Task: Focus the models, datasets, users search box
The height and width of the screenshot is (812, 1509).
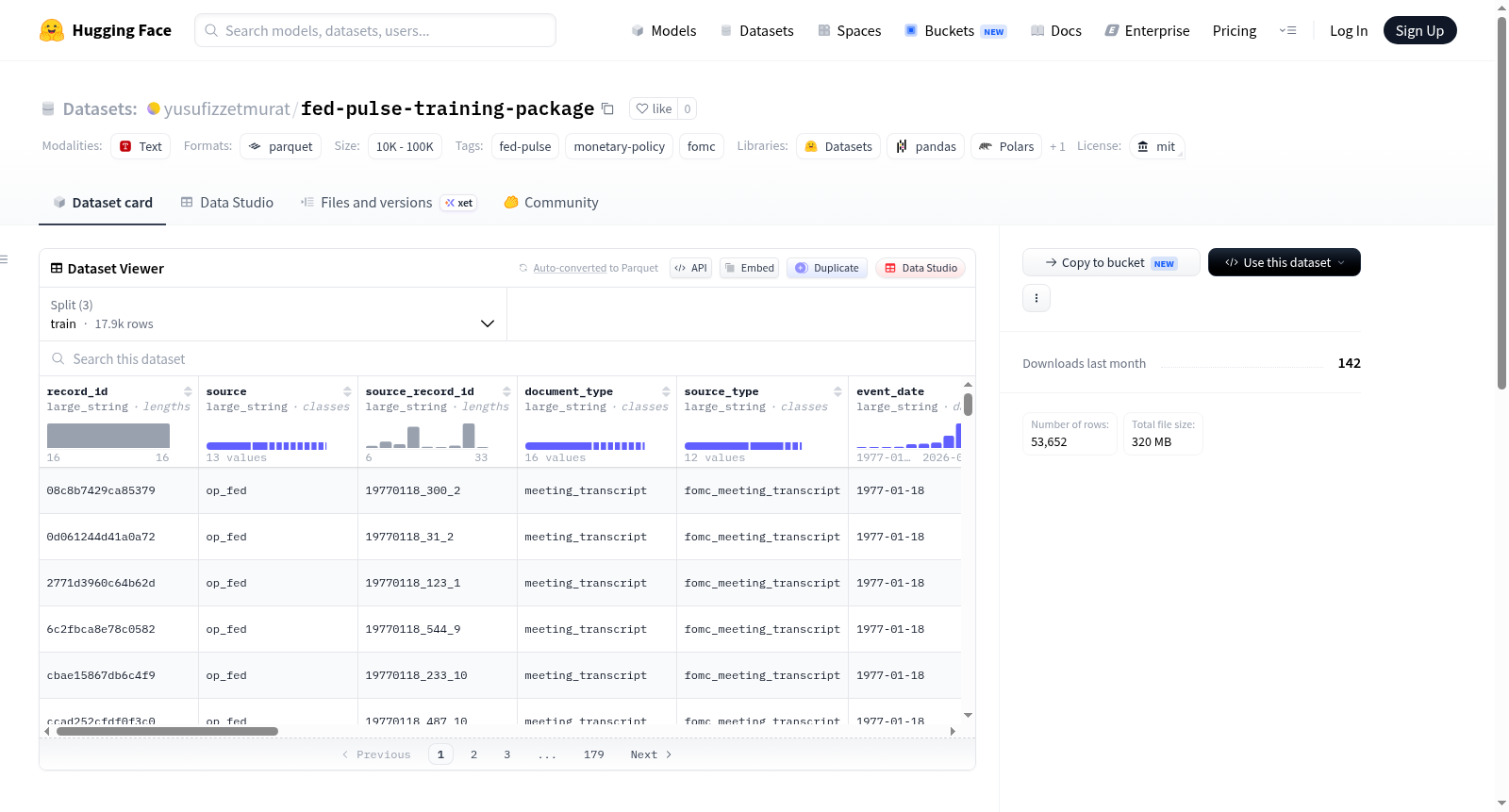Action: [x=375, y=30]
